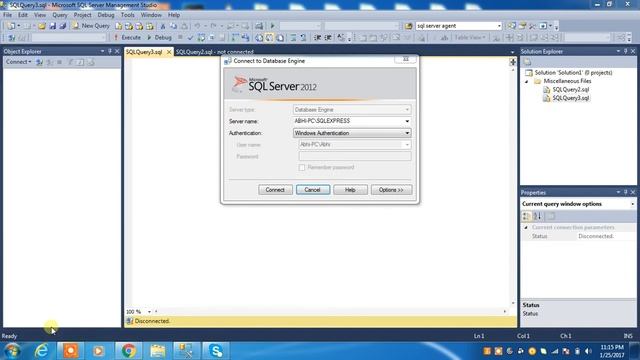Click the editor split handle above scrollbar
This screenshot has height=360, width=640.
tap(513, 62)
